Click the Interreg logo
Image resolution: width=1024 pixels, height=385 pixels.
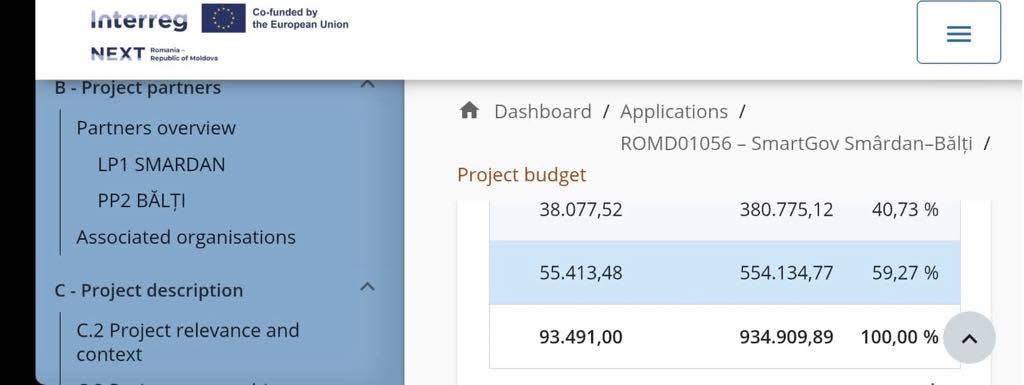[x=139, y=20]
